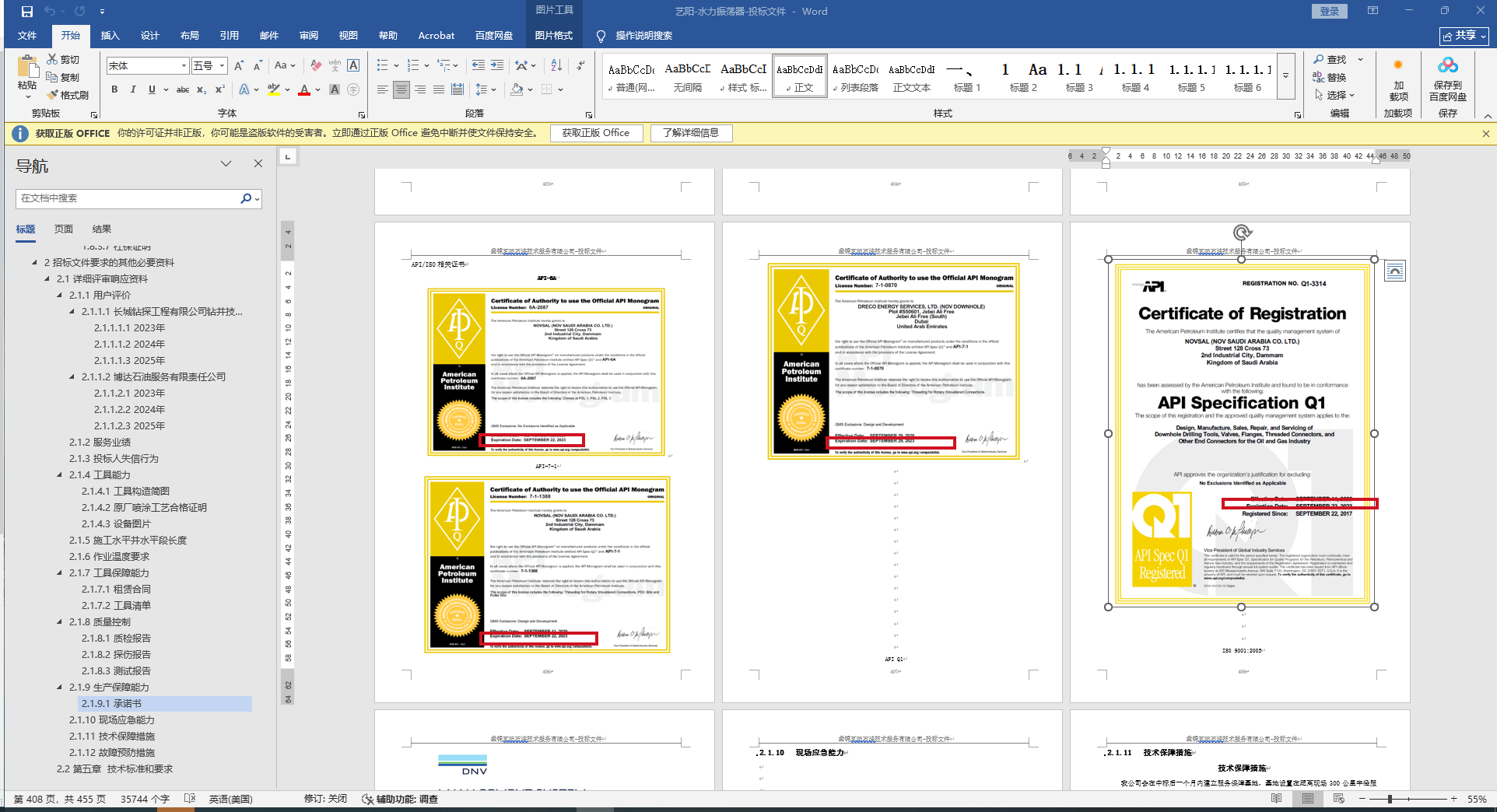Click the 获取正版 Office button
Screen dimensions: 1497x812
pos(596,133)
